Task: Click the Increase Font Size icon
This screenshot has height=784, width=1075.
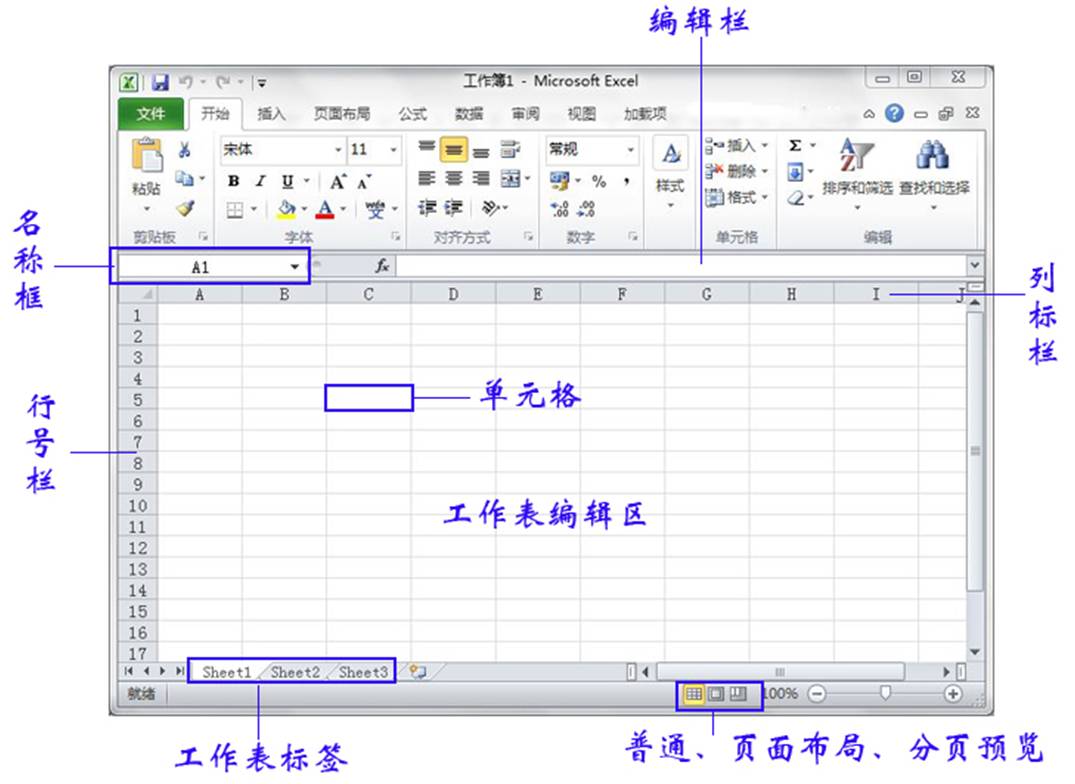Action: 337,182
